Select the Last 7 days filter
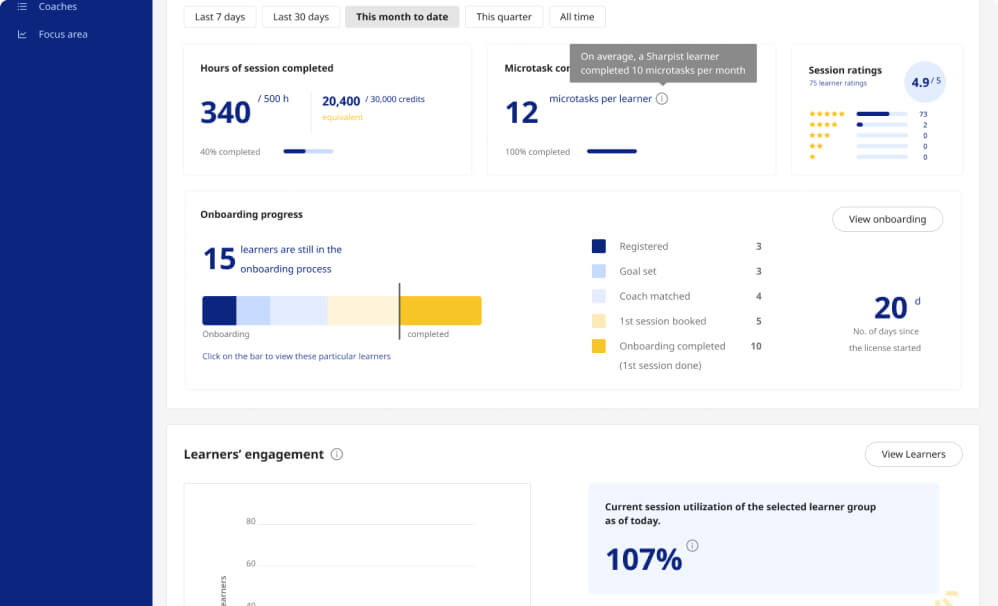Screen dimensions: 998x606 coord(219,17)
